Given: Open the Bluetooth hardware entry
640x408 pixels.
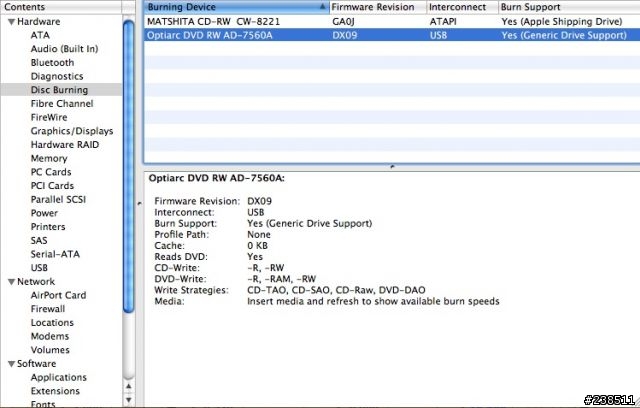Looking at the screenshot, I should pyautogui.click(x=52, y=62).
